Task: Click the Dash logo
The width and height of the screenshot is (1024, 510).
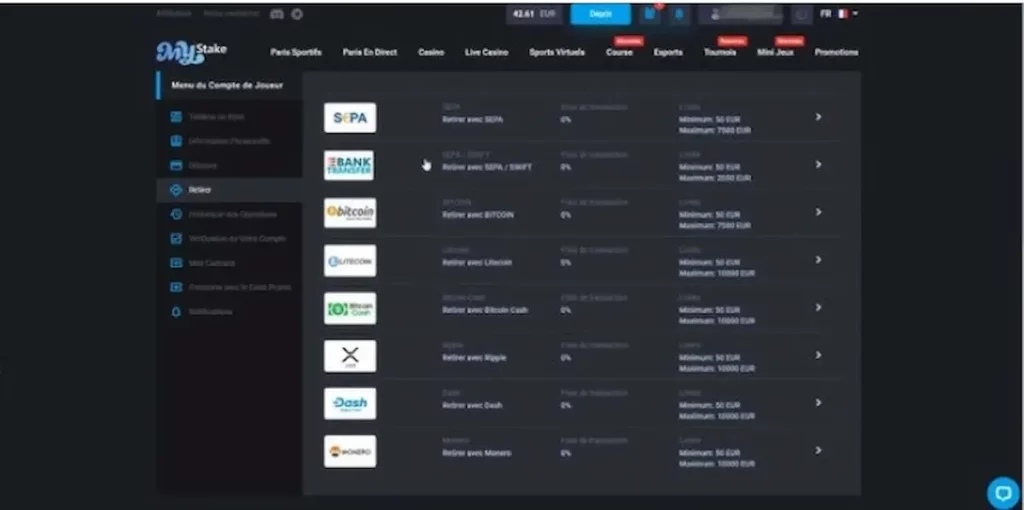Action: [350, 404]
